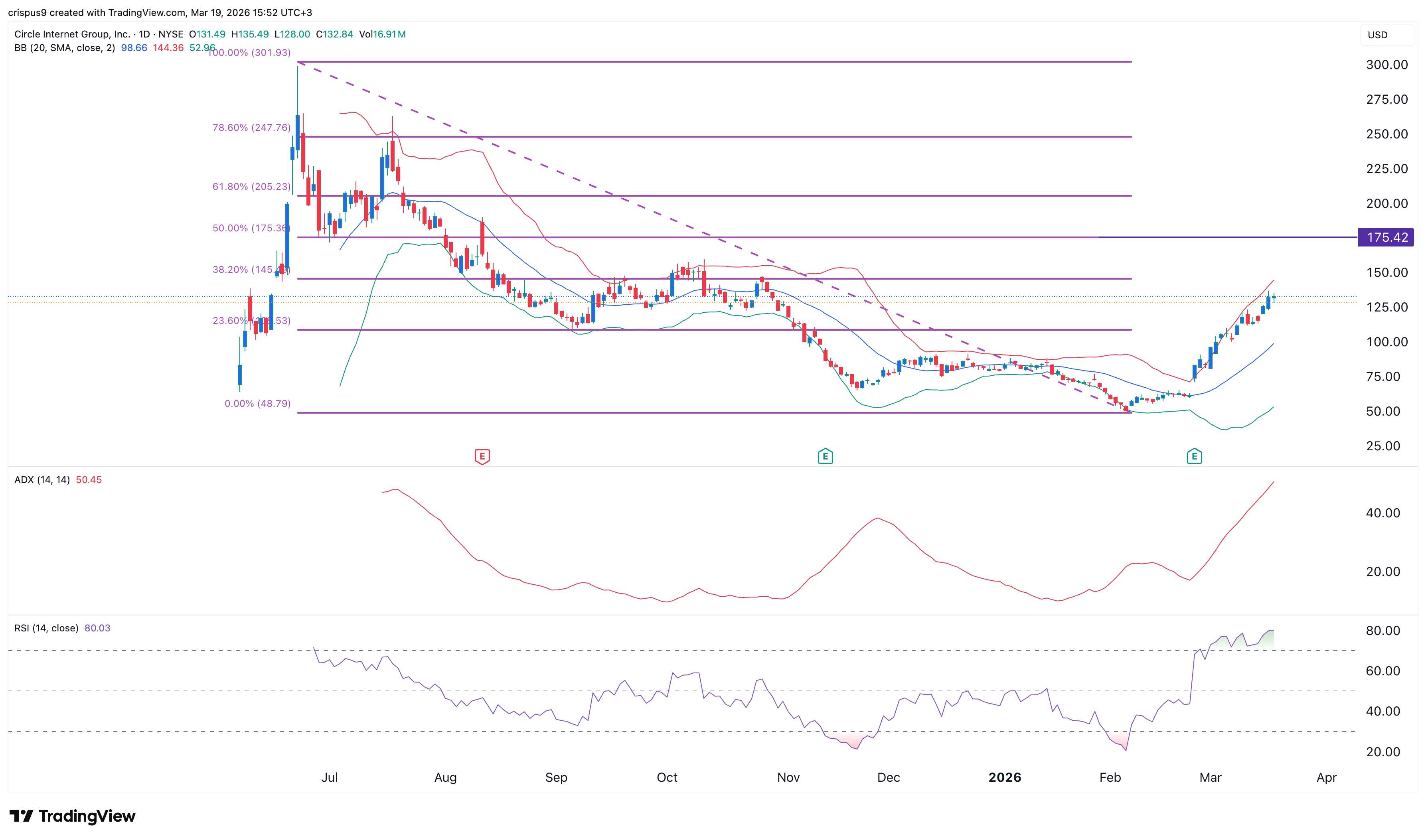Click the blue BB basis value 98.66
This screenshot has height=840, width=1426.
[x=134, y=48]
